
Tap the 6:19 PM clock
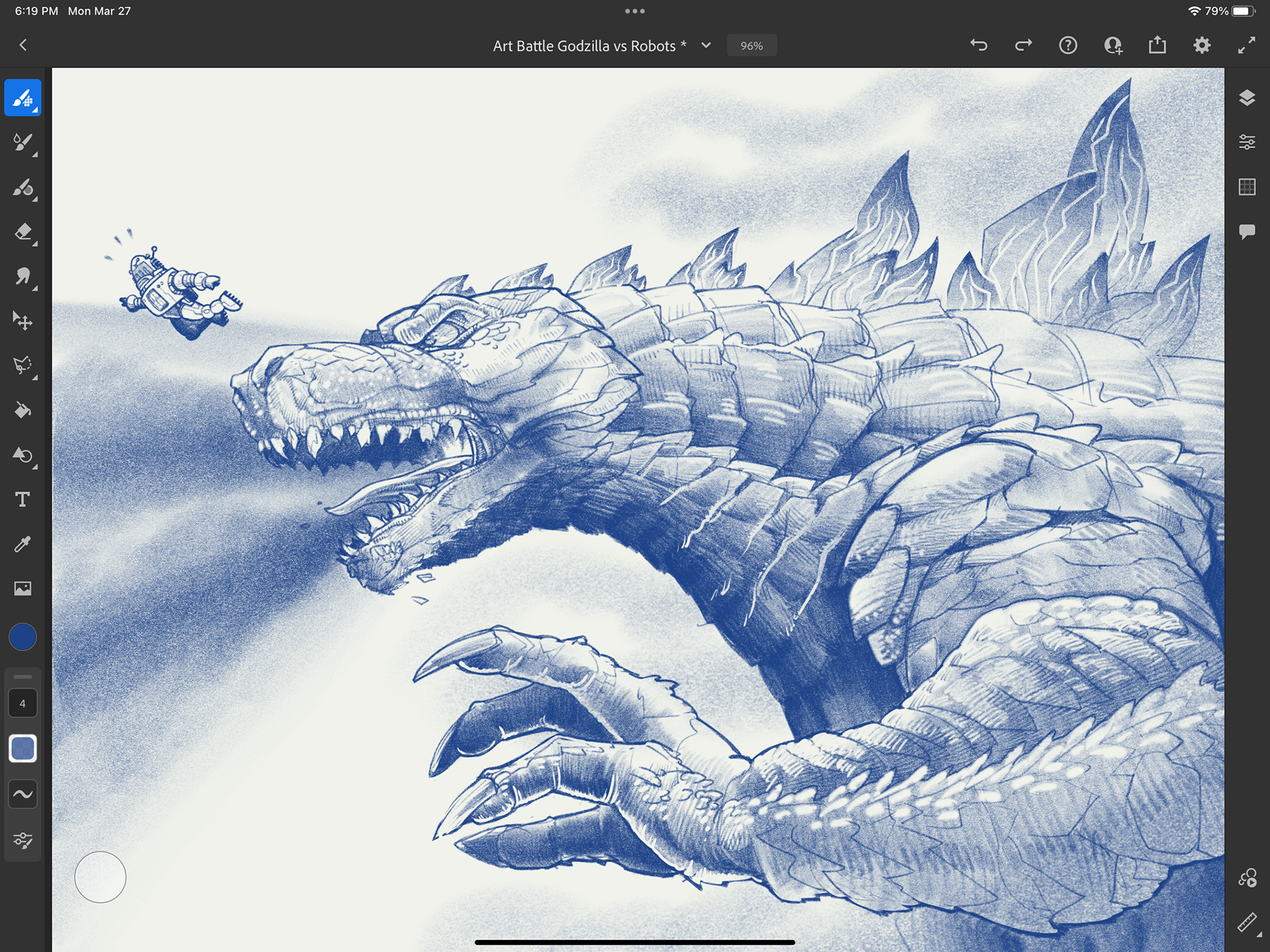coord(36,11)
